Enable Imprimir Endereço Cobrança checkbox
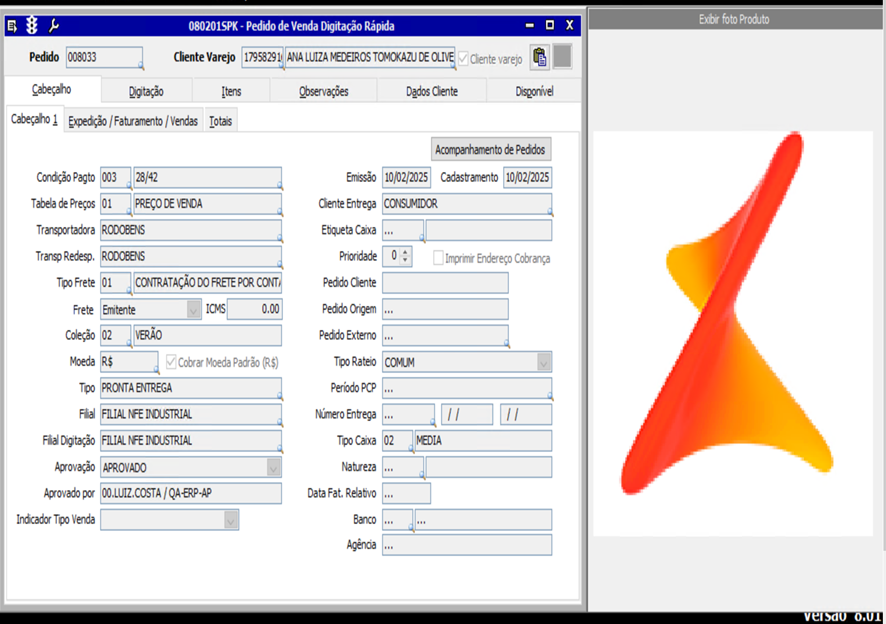The image size is (886, 624). coord(438,258)
